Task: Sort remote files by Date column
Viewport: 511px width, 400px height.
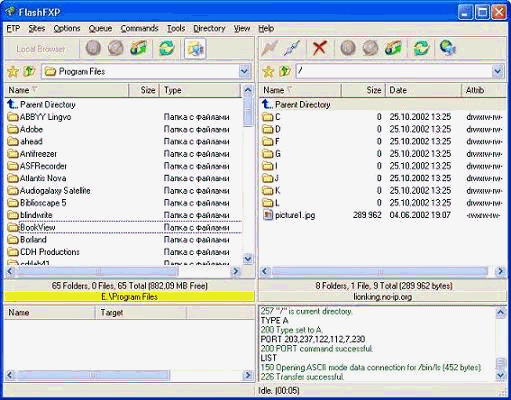Action: pyautogui.click(x=423, y=90)
